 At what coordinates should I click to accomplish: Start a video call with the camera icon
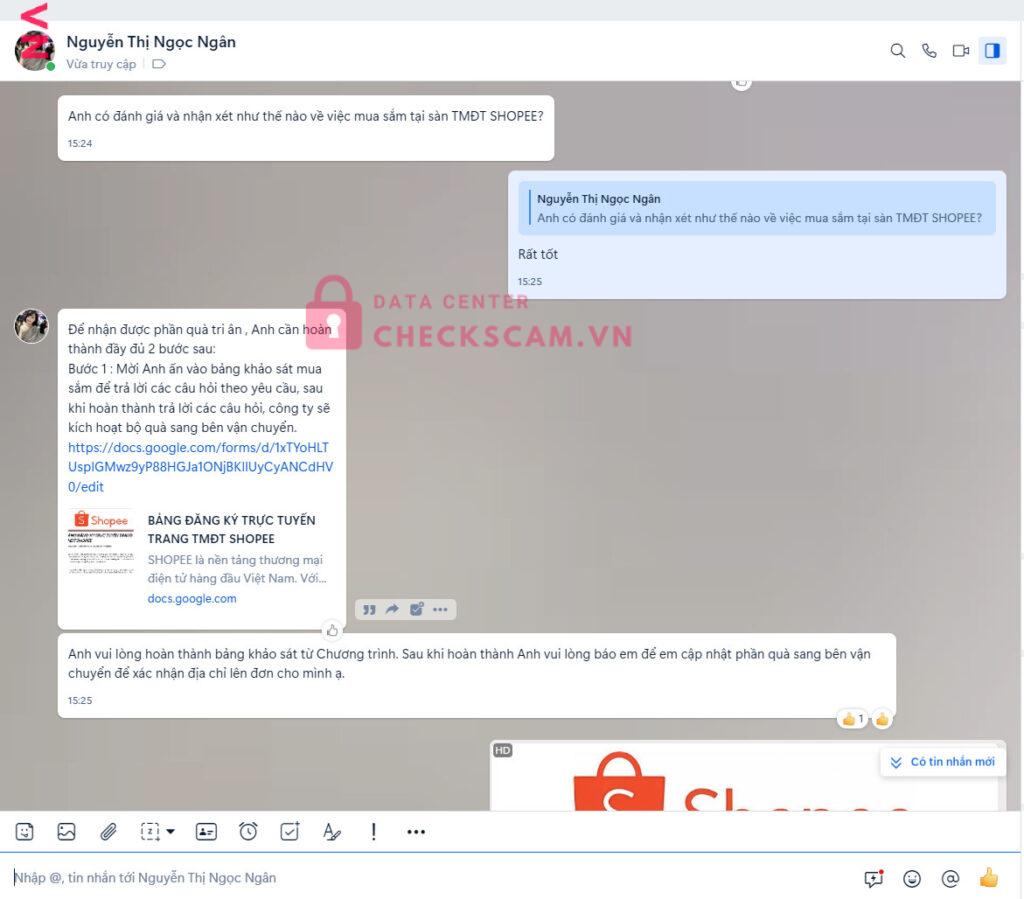point(961,51)
